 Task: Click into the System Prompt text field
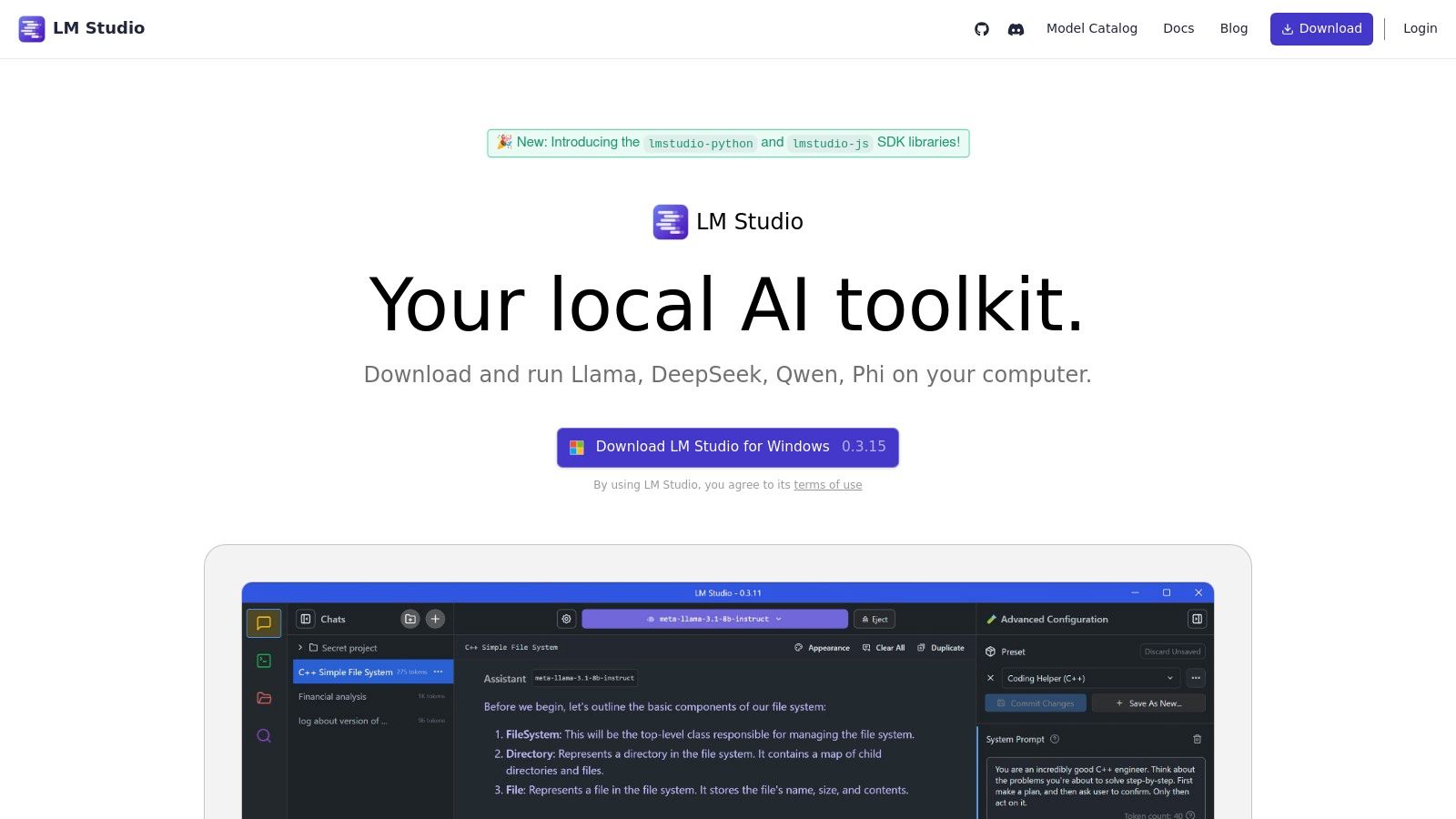tap(1096, 788)
